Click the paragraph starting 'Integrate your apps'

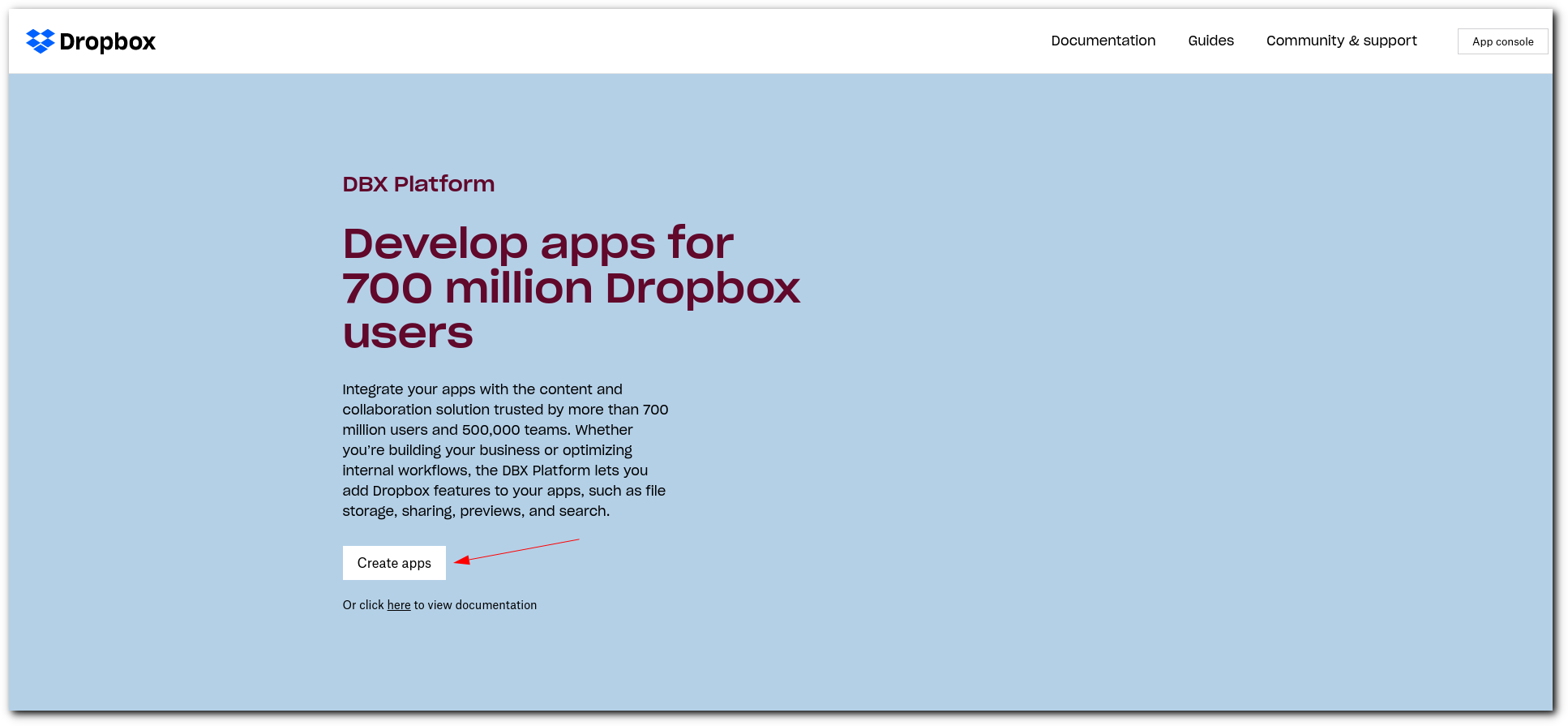click(x=505, y=450)
